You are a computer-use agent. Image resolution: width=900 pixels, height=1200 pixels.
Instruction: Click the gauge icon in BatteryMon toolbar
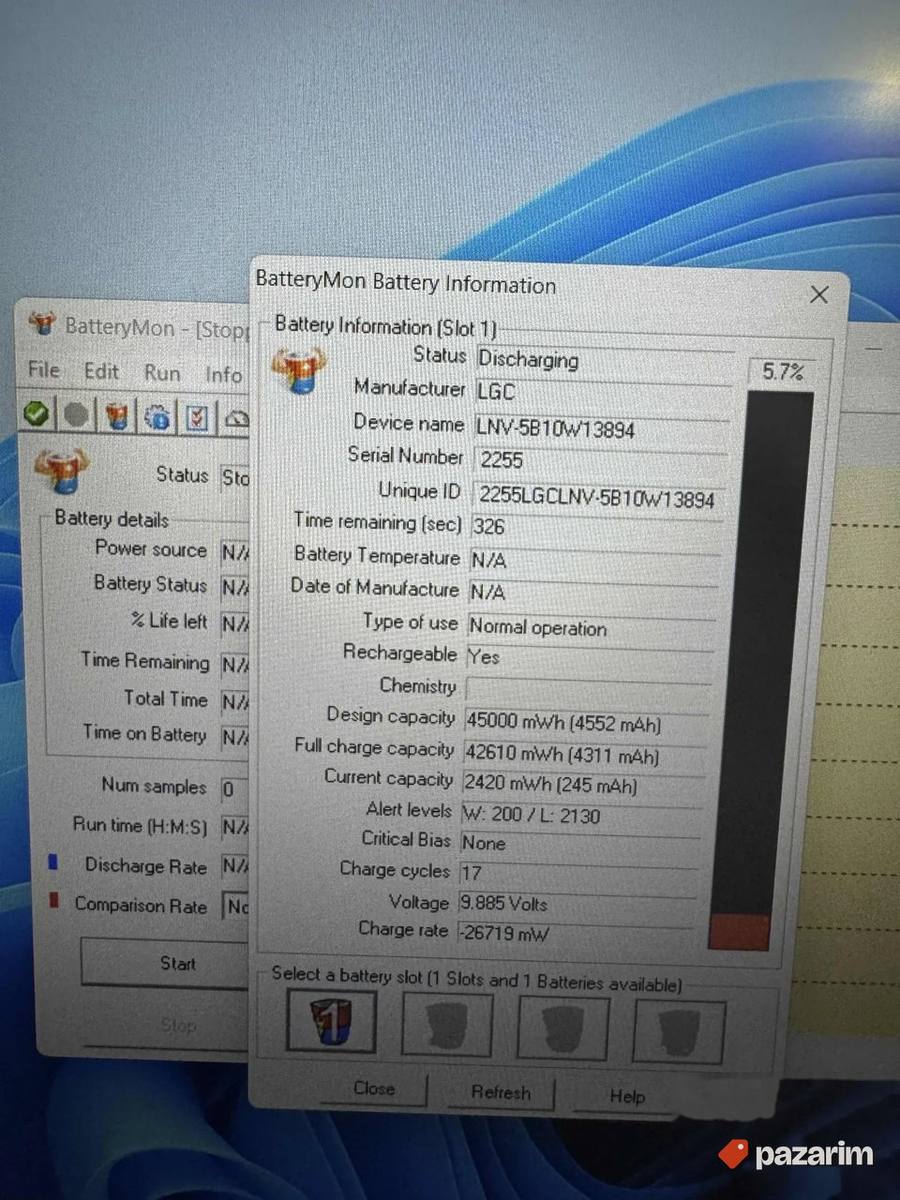click(237, 418)
